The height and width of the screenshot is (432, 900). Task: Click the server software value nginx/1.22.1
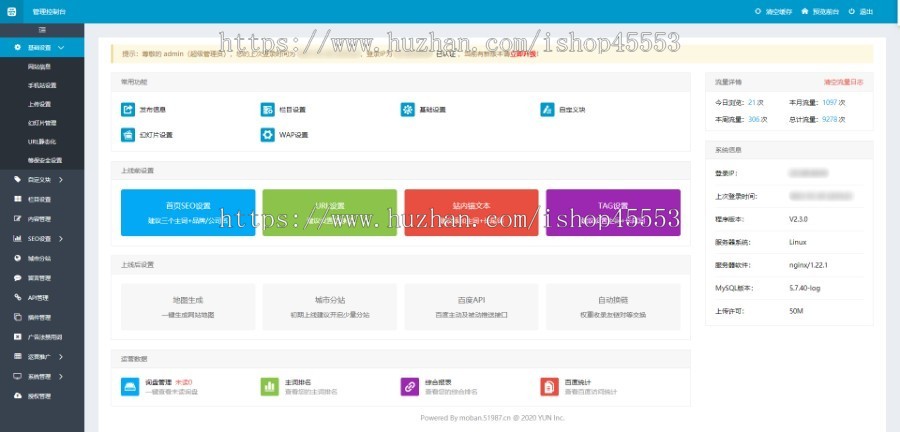point(808,265)
